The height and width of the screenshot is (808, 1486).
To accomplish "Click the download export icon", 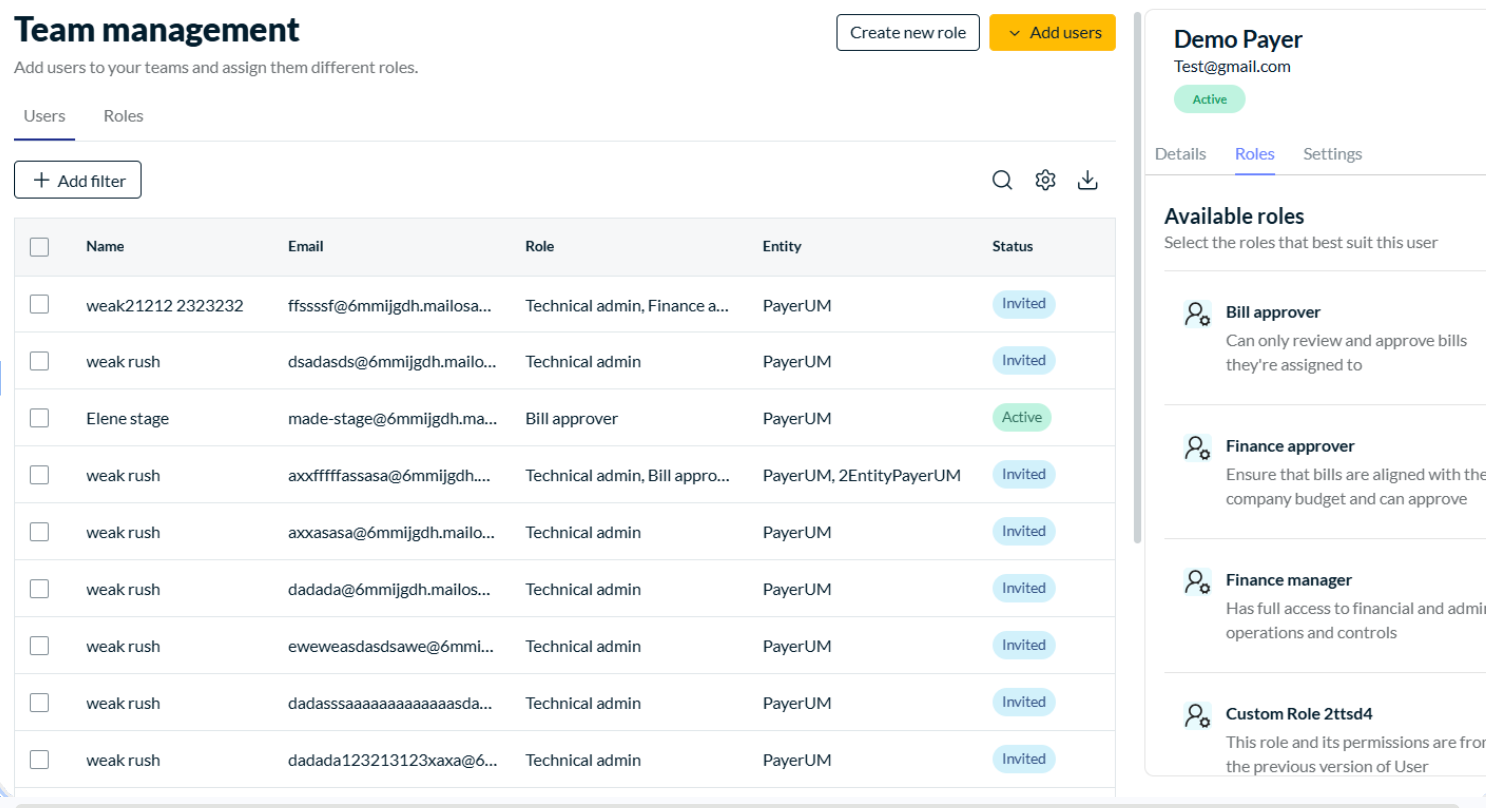I will pos(1088,180).
